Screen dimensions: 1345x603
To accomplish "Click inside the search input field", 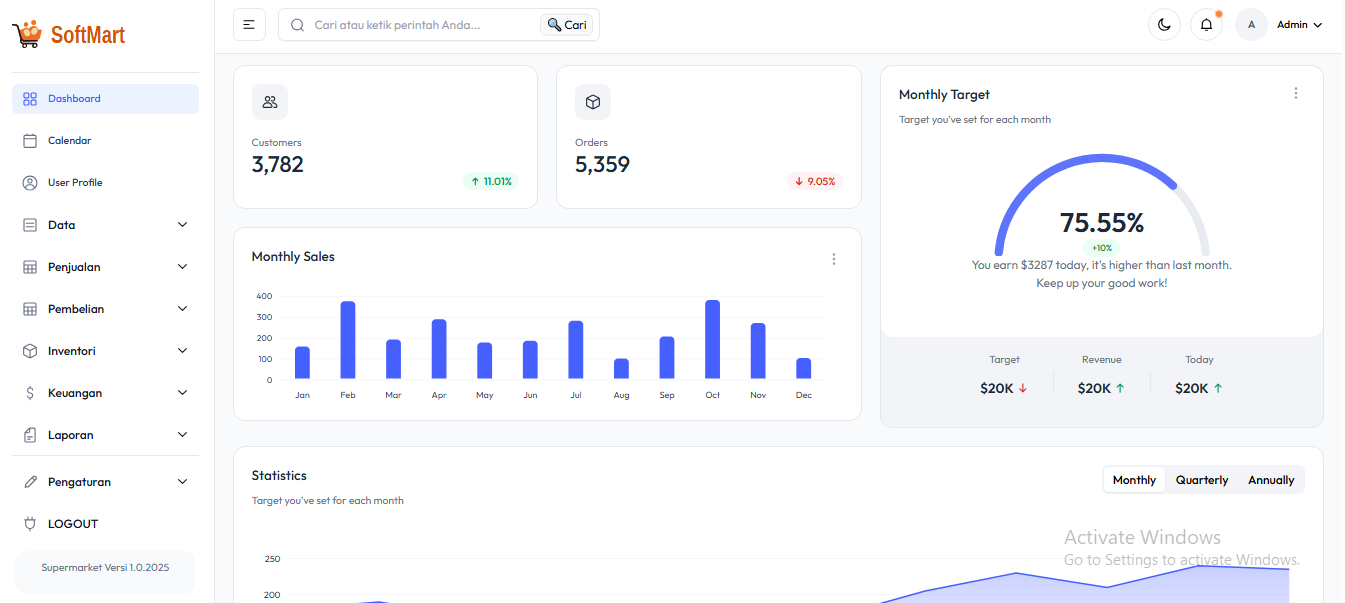I will (x=410, y=24).
